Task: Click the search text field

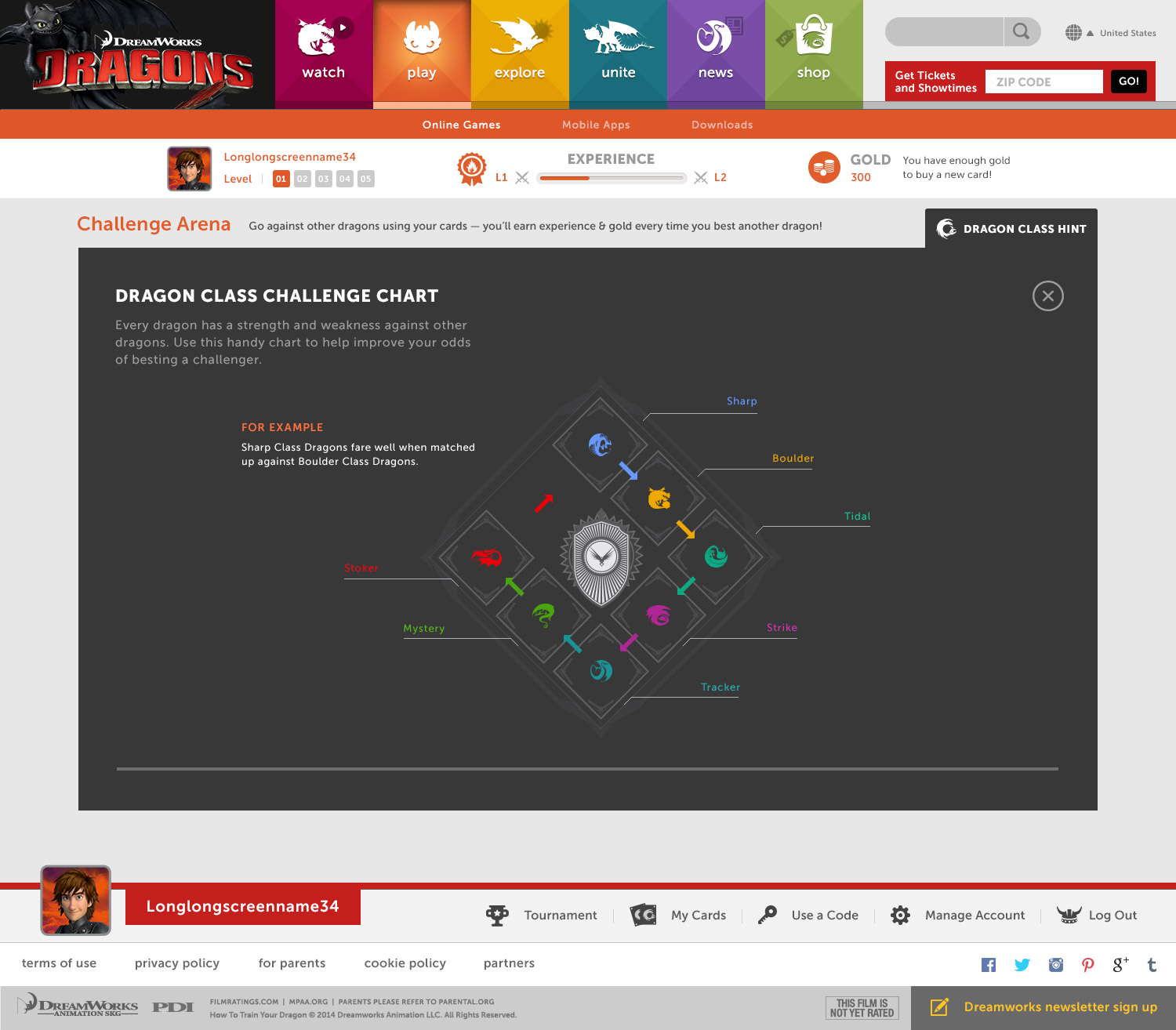Action: (944, 31)
